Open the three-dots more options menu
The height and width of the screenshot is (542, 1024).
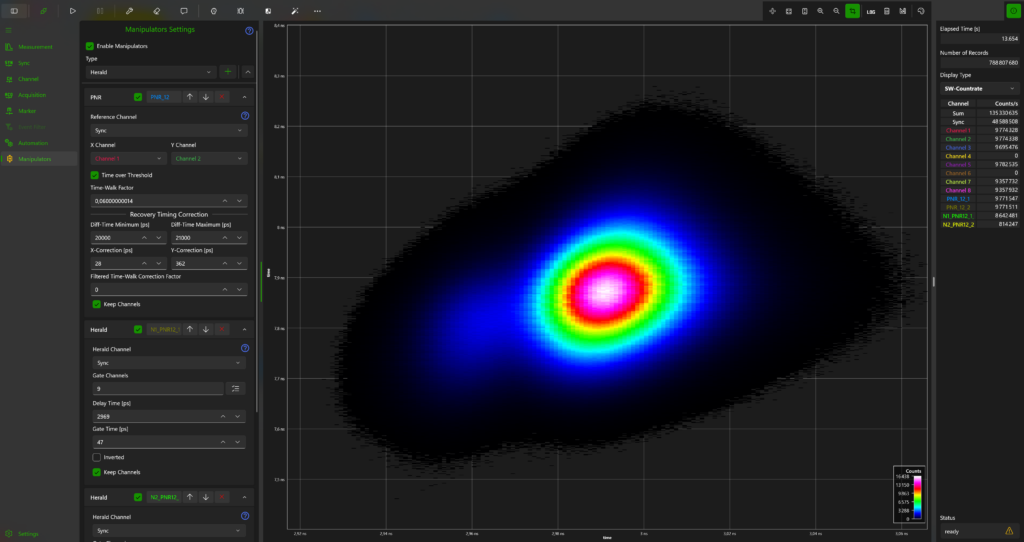coord(317,11)
